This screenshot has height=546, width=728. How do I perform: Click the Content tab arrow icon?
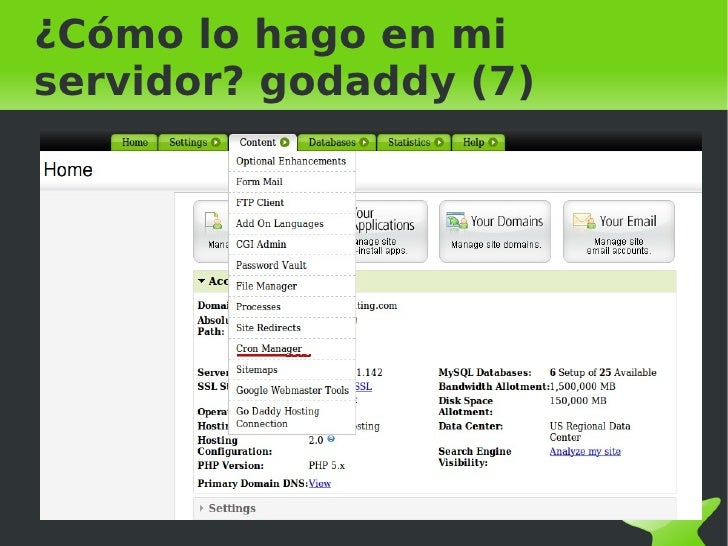285,143
